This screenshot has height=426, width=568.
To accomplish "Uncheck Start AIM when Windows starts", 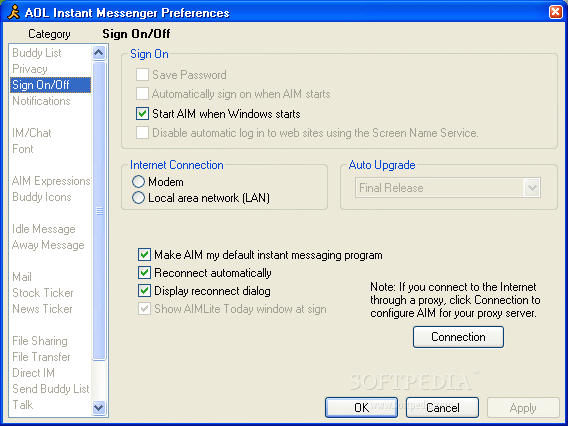I will [142, 114].
